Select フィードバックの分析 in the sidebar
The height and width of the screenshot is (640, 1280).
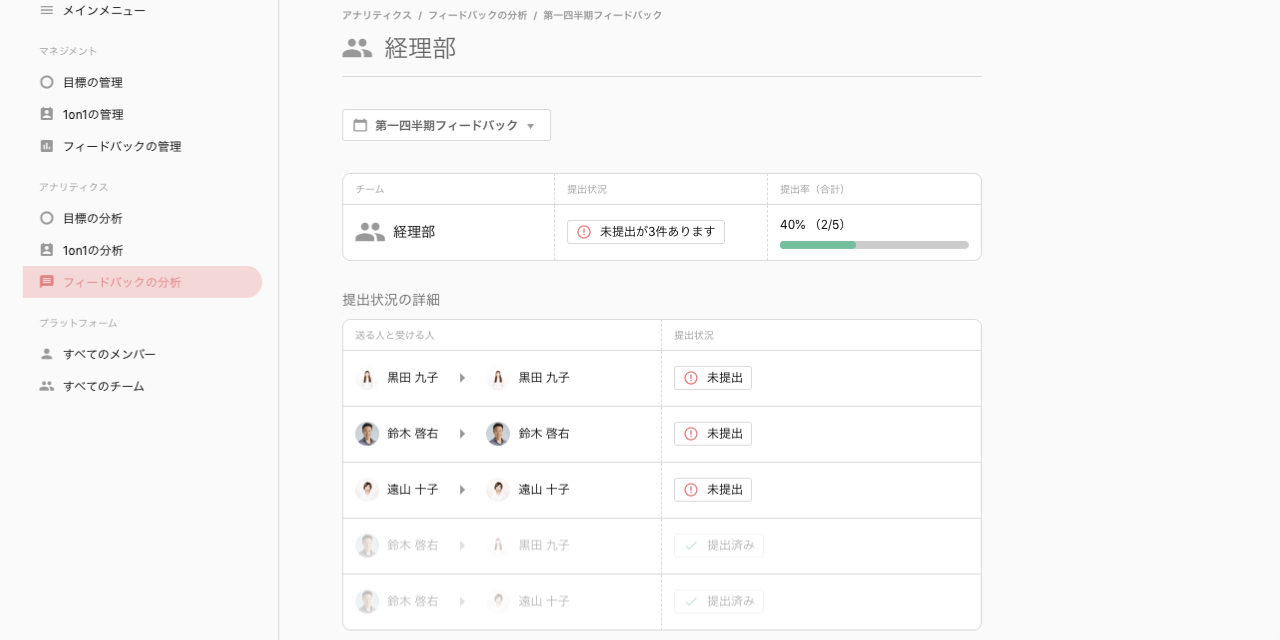coord(122,282)
